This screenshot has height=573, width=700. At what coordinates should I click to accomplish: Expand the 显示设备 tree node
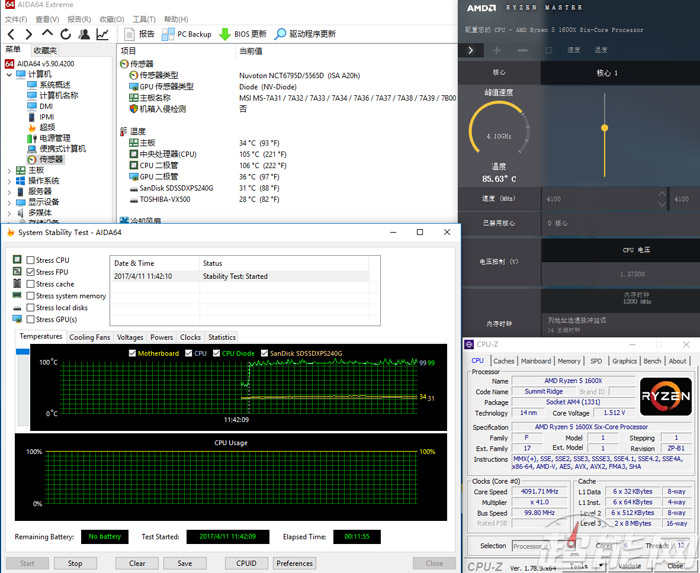[9, 202]
